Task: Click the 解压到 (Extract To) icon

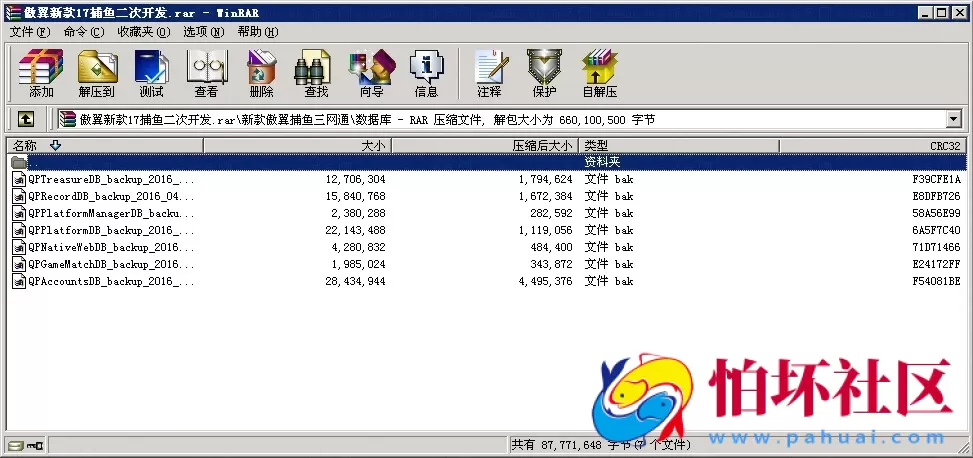Action: (97, 74)
